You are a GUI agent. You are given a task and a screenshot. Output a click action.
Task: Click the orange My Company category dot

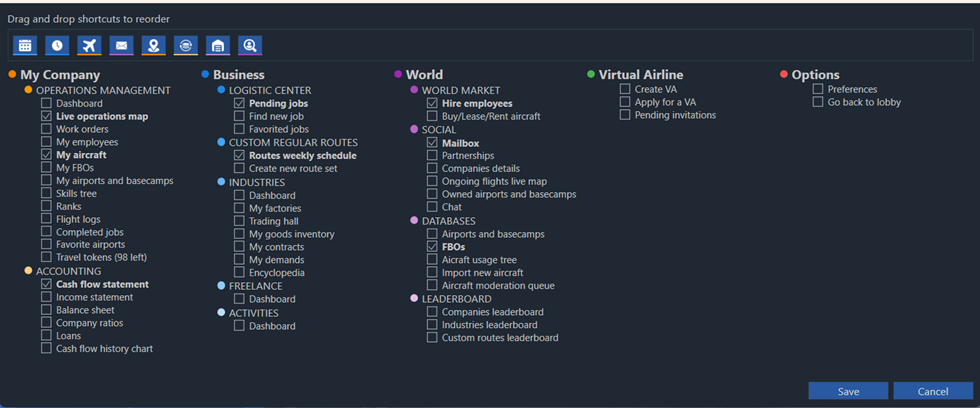[x=12, y=75]
